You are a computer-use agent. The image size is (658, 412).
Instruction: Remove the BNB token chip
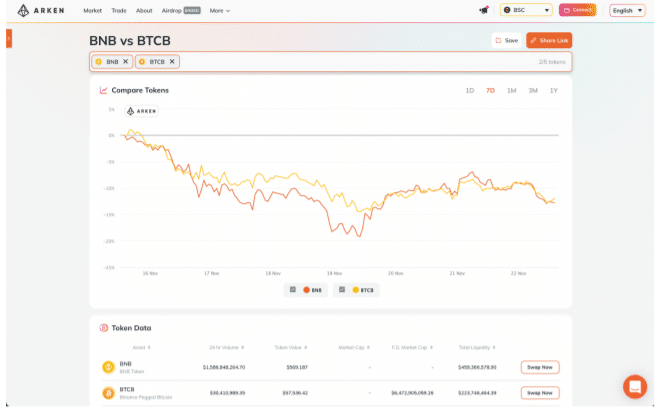(x=125, y=62)
